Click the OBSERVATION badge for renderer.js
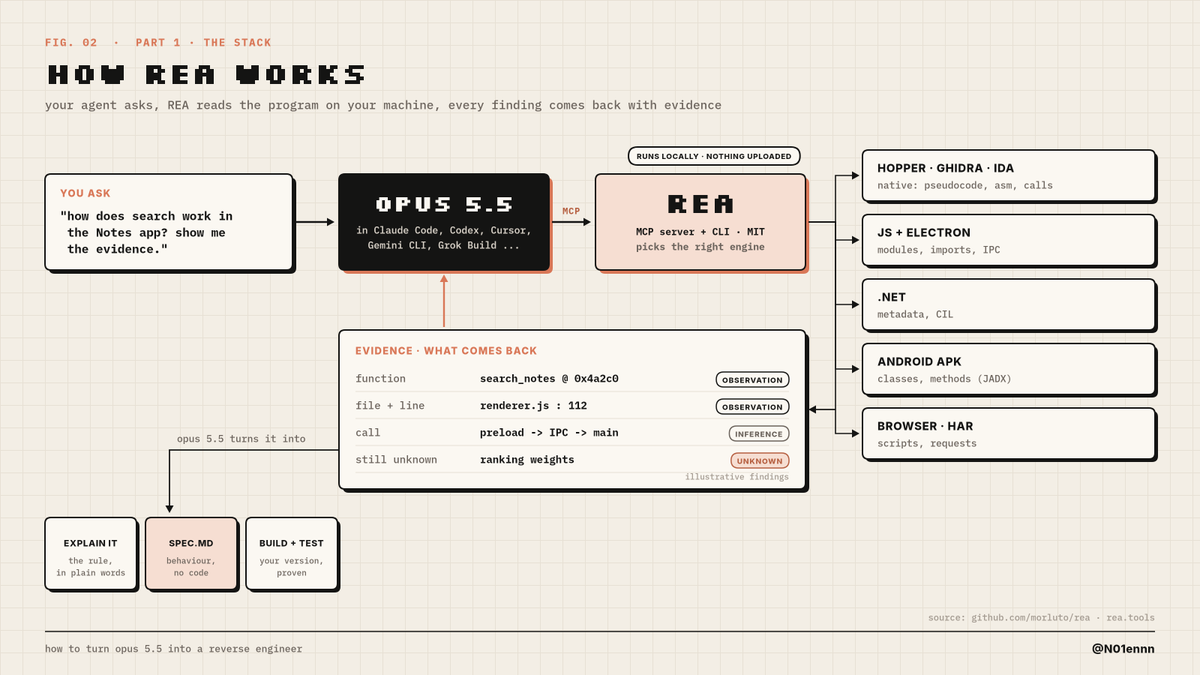Image resolution: width=1200 pixels, height=675 pixels. [x=752, y=406]
